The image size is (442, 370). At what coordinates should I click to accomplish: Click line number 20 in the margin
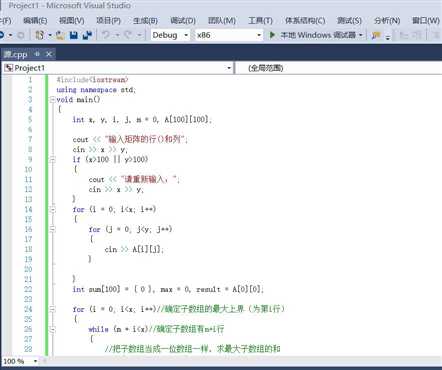point(28,269)
